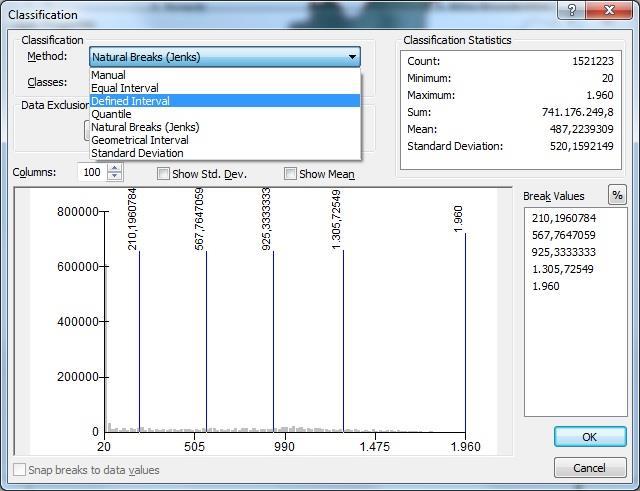
Task: Select break value 1.305,72549 in list
Action: [562, 269]
